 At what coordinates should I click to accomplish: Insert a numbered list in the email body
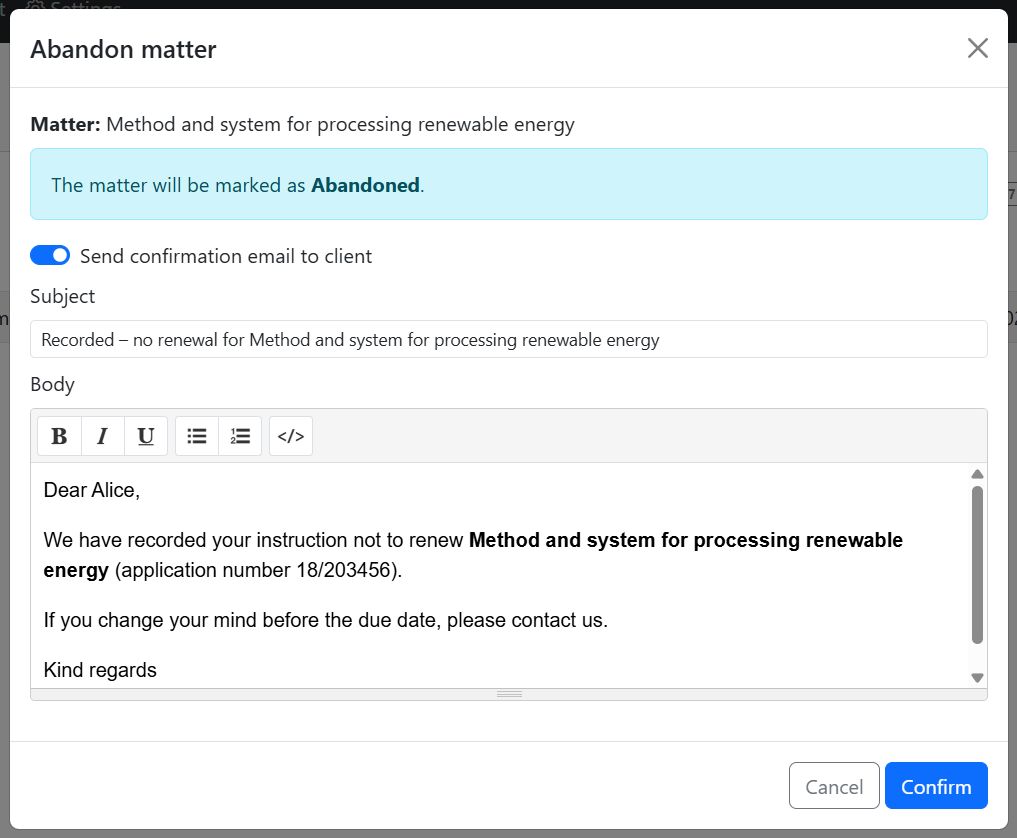[240, 436]
